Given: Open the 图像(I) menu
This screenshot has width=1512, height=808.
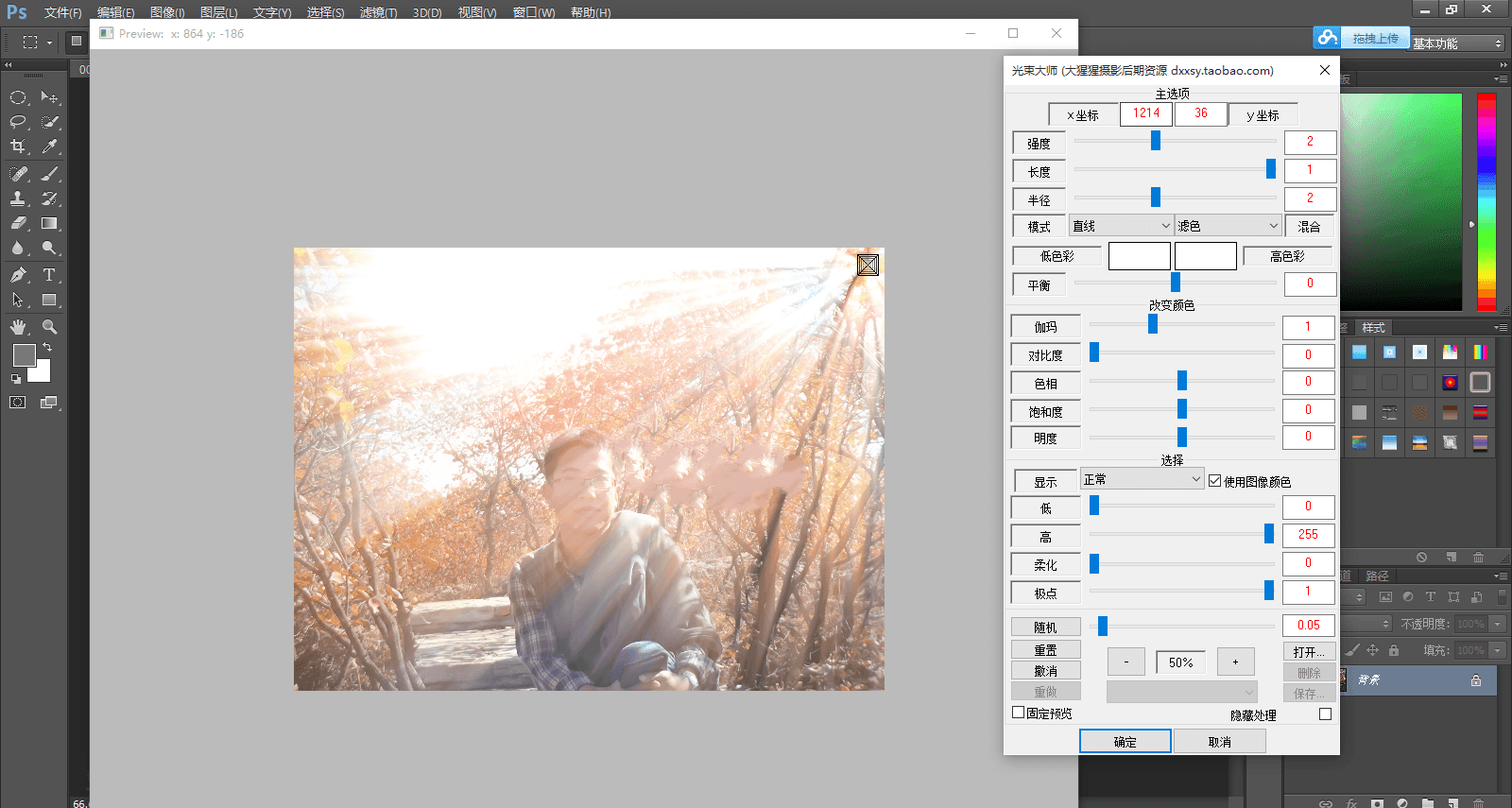Looking at the screenshot, I should click(x=167, y=12).
